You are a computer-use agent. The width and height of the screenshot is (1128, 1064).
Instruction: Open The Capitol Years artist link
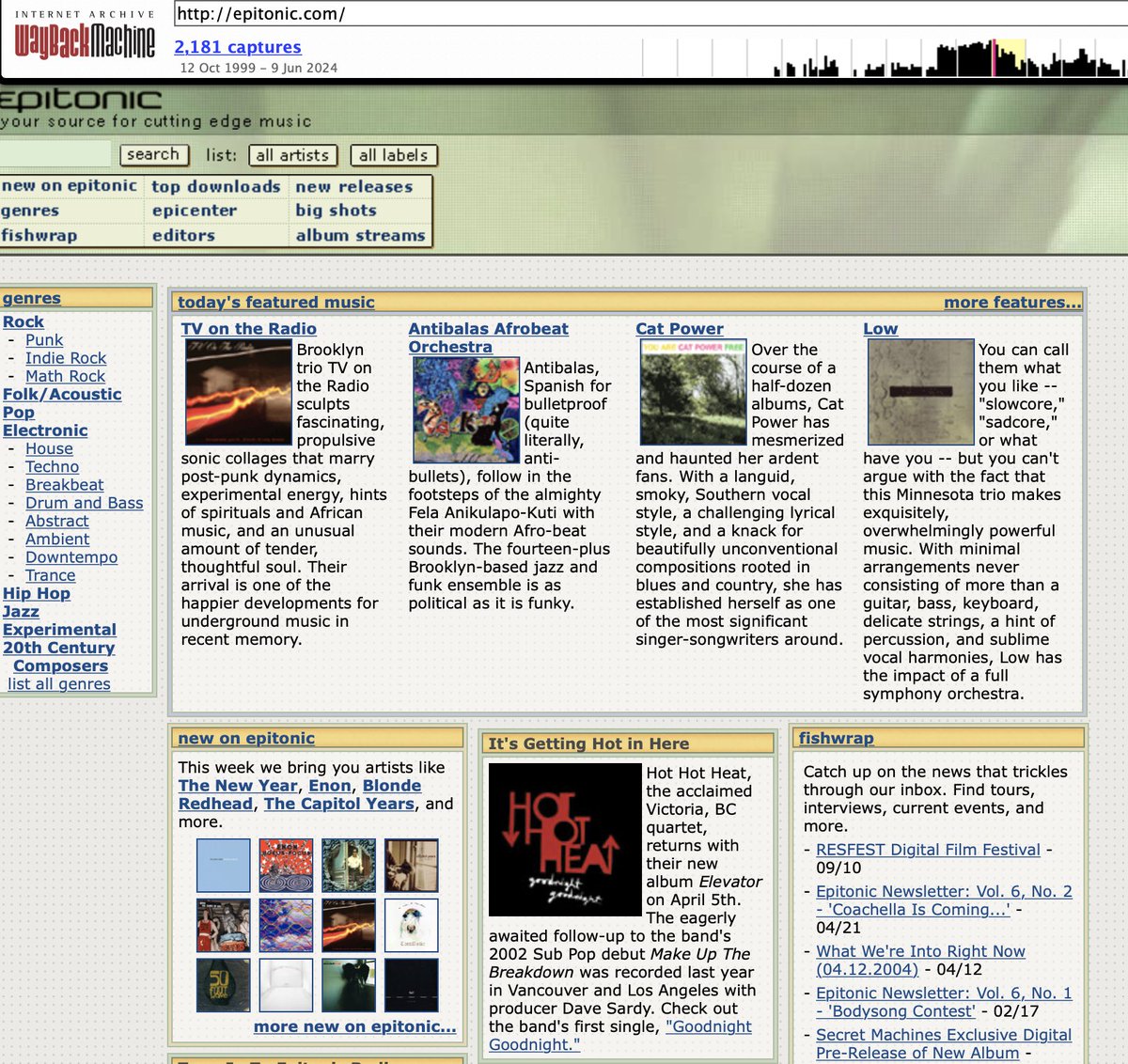338,804
